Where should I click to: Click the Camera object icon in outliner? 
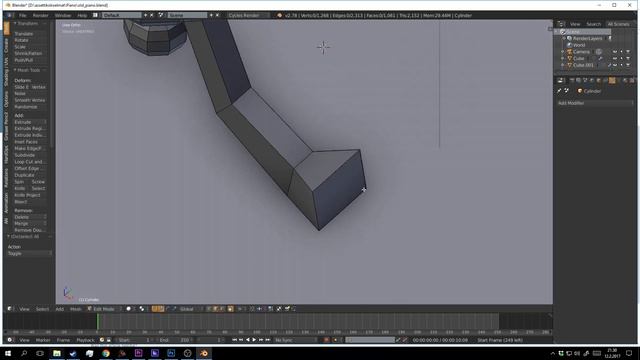pyautogui.click(x=570, y=52)
